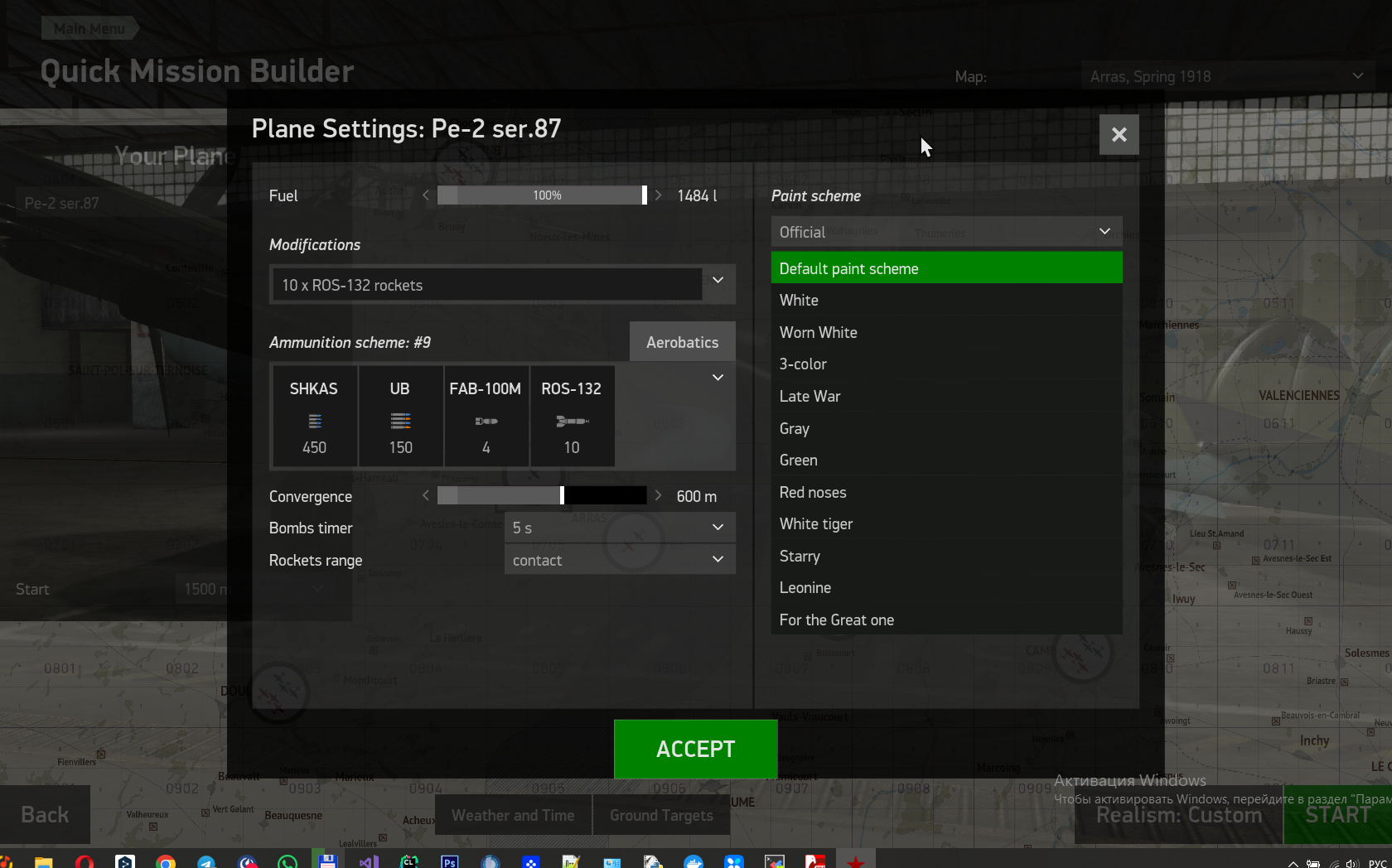Open the red star game taskbar icon

856,862
